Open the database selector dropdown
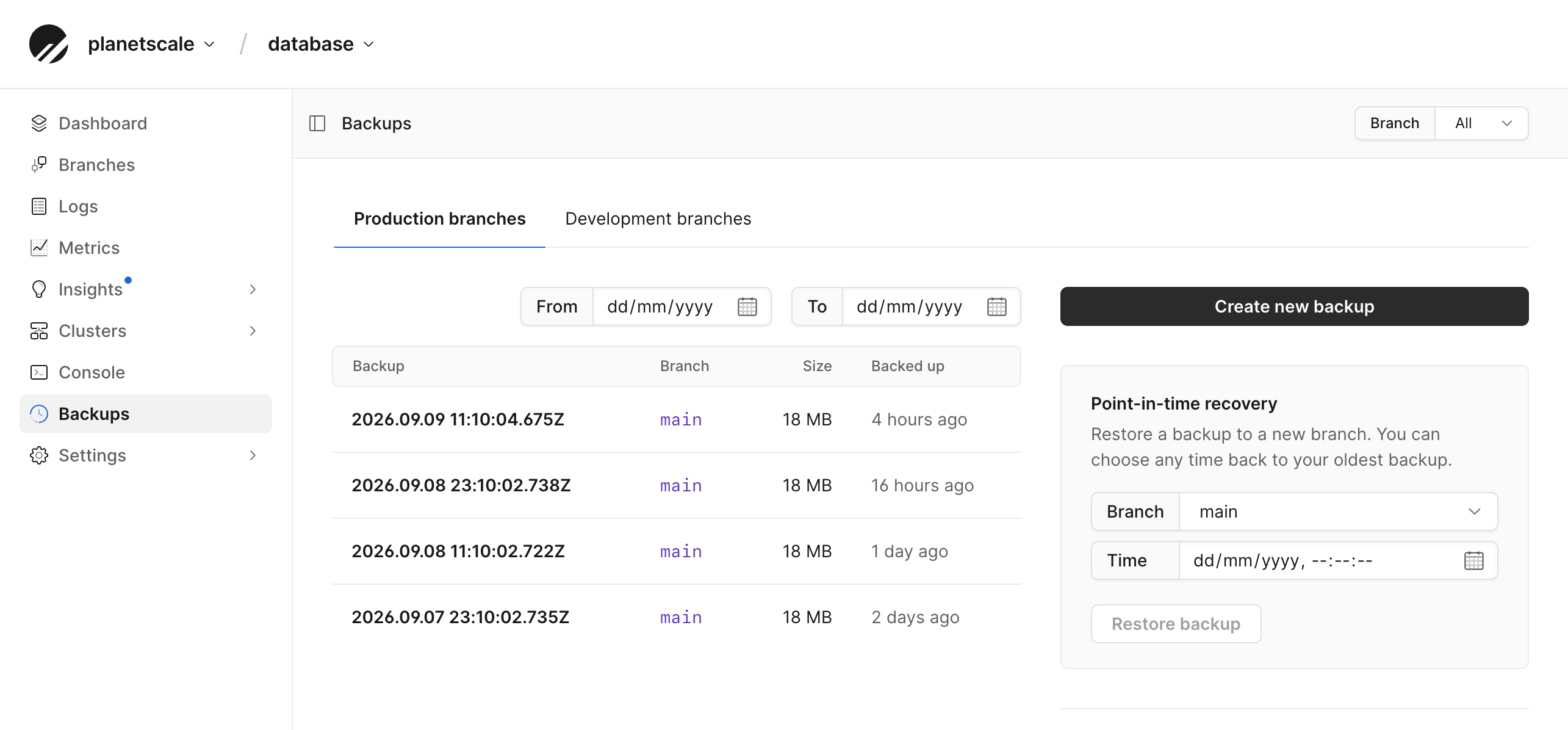The height and width of the screenshot is (730, 1568). coord(321,44)
